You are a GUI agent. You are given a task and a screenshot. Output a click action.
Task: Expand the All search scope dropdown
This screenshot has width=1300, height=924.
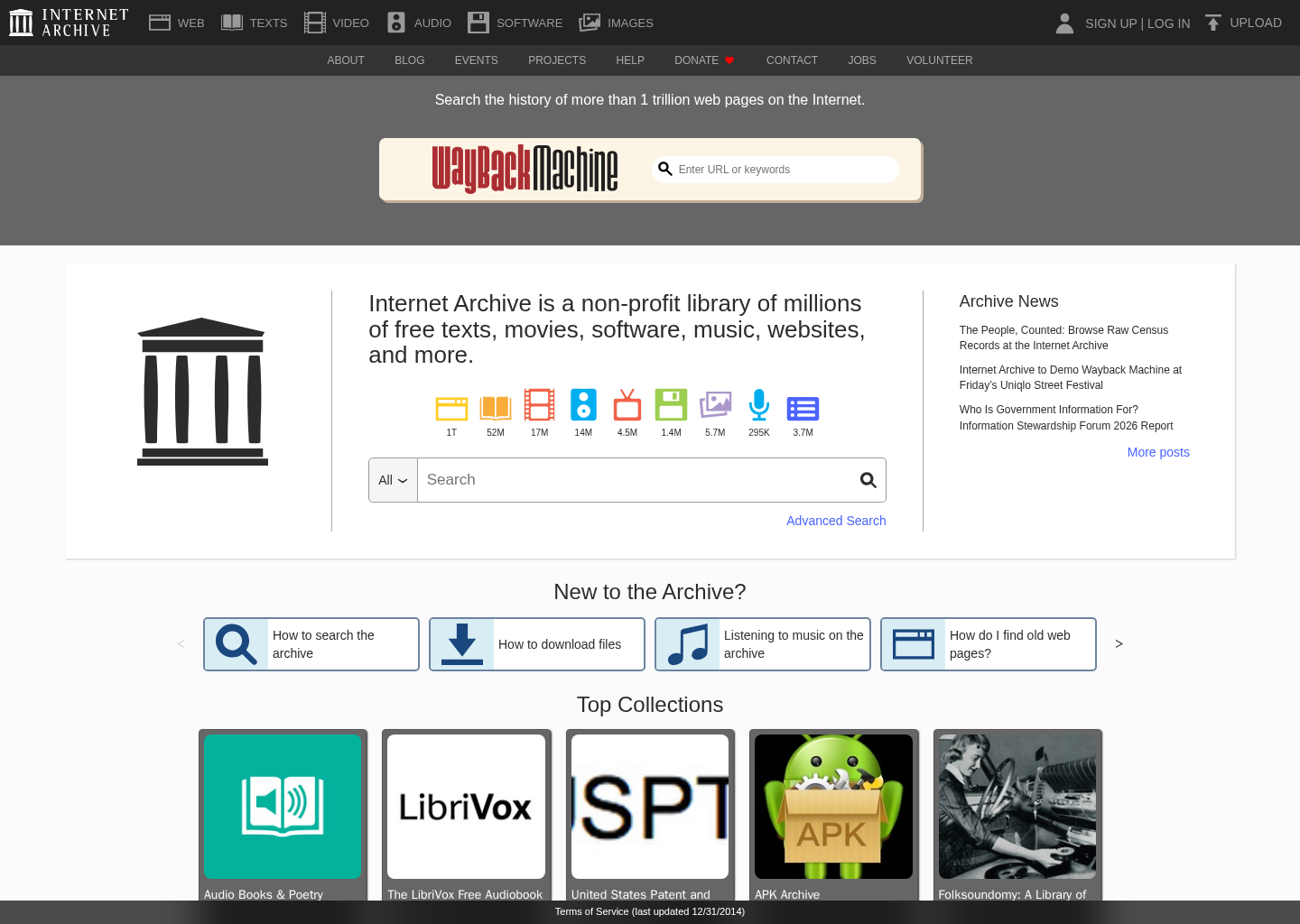pos(393,480)
